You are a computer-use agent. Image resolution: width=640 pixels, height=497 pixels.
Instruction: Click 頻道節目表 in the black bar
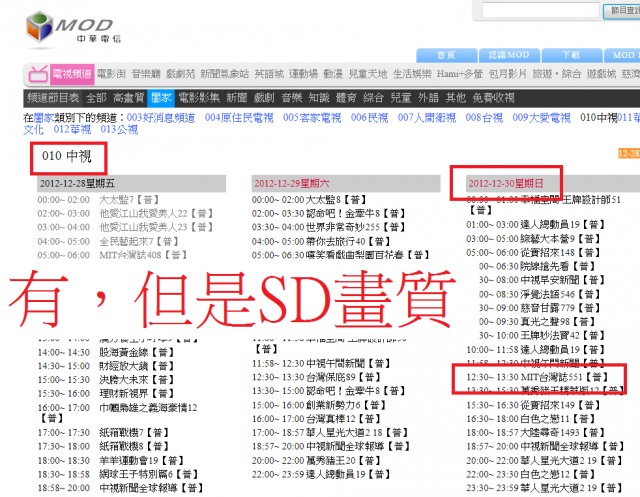point(53,98)
